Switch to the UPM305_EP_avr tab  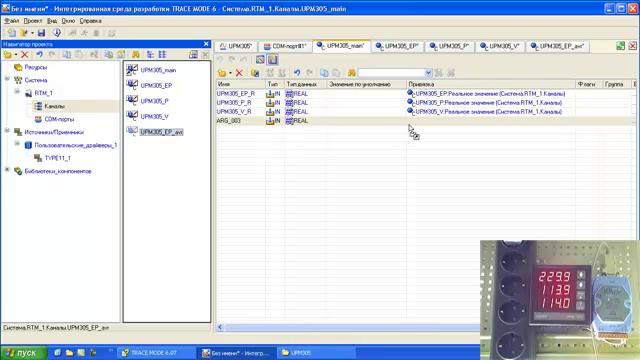point(558,46)
